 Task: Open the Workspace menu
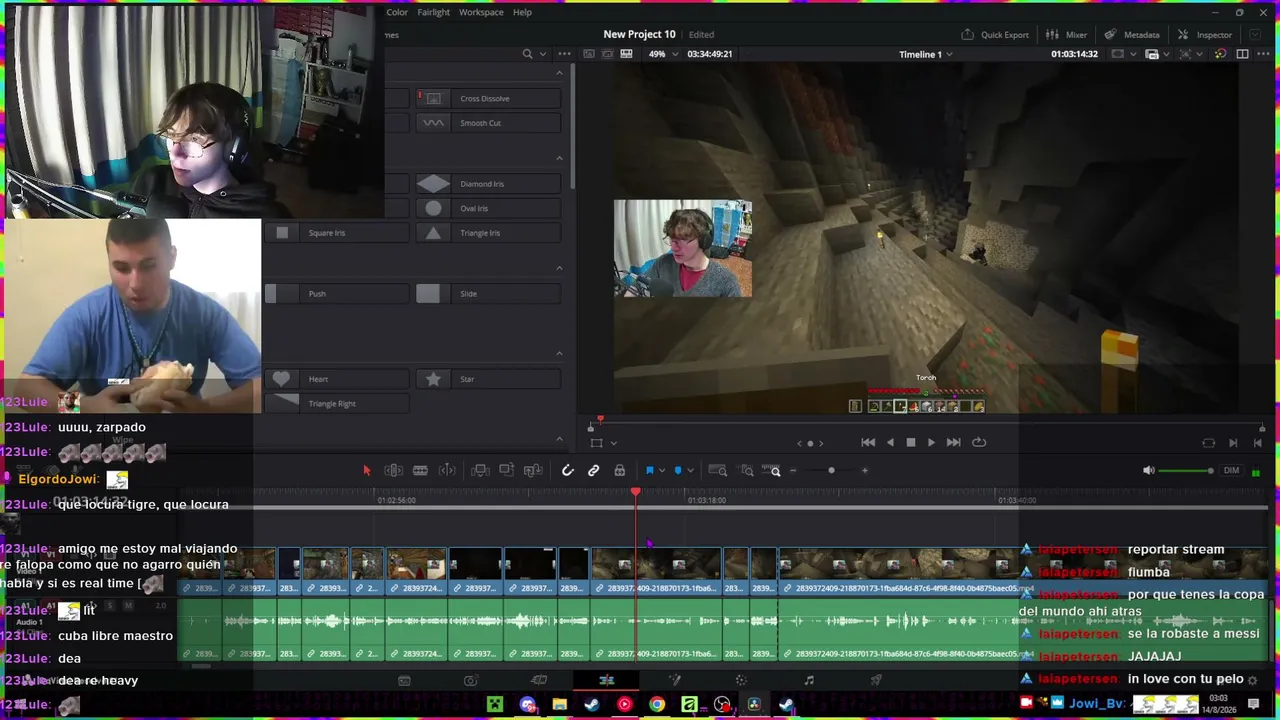(481, 12)
